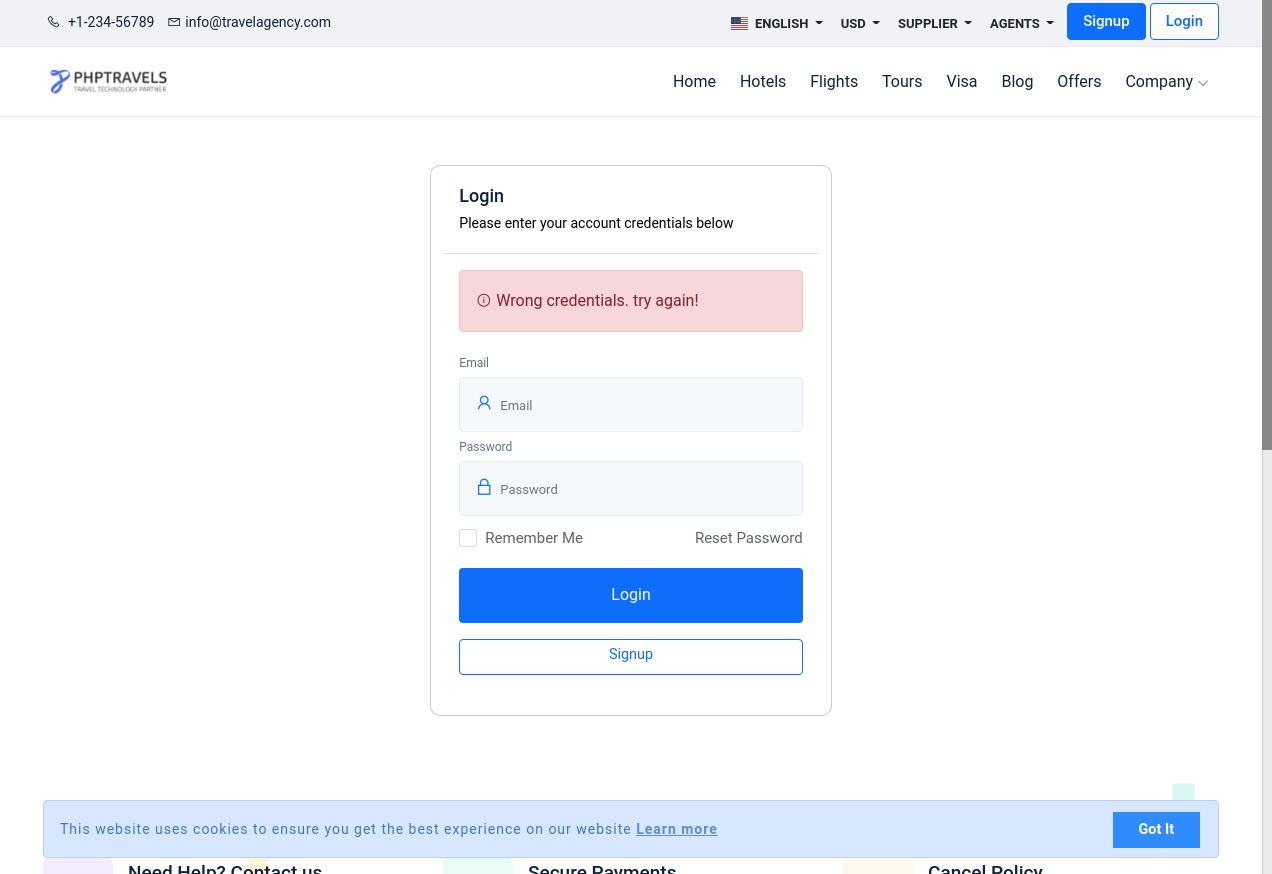The width and height of the screenshot is (1272, 874).
Task: Open the Learn more cookie link
Action: point(676,829)
